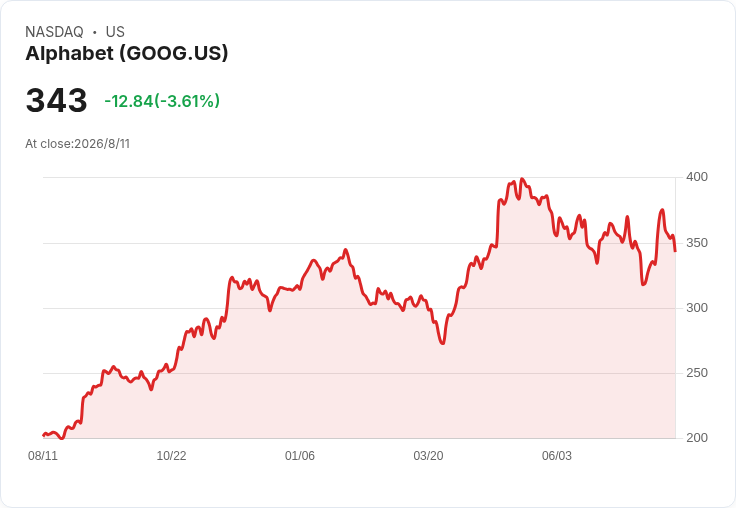The width and height of the screenshot is (736, 508).
Task: Click the 03/20 date axis label
Action: (x=428, y=455)
